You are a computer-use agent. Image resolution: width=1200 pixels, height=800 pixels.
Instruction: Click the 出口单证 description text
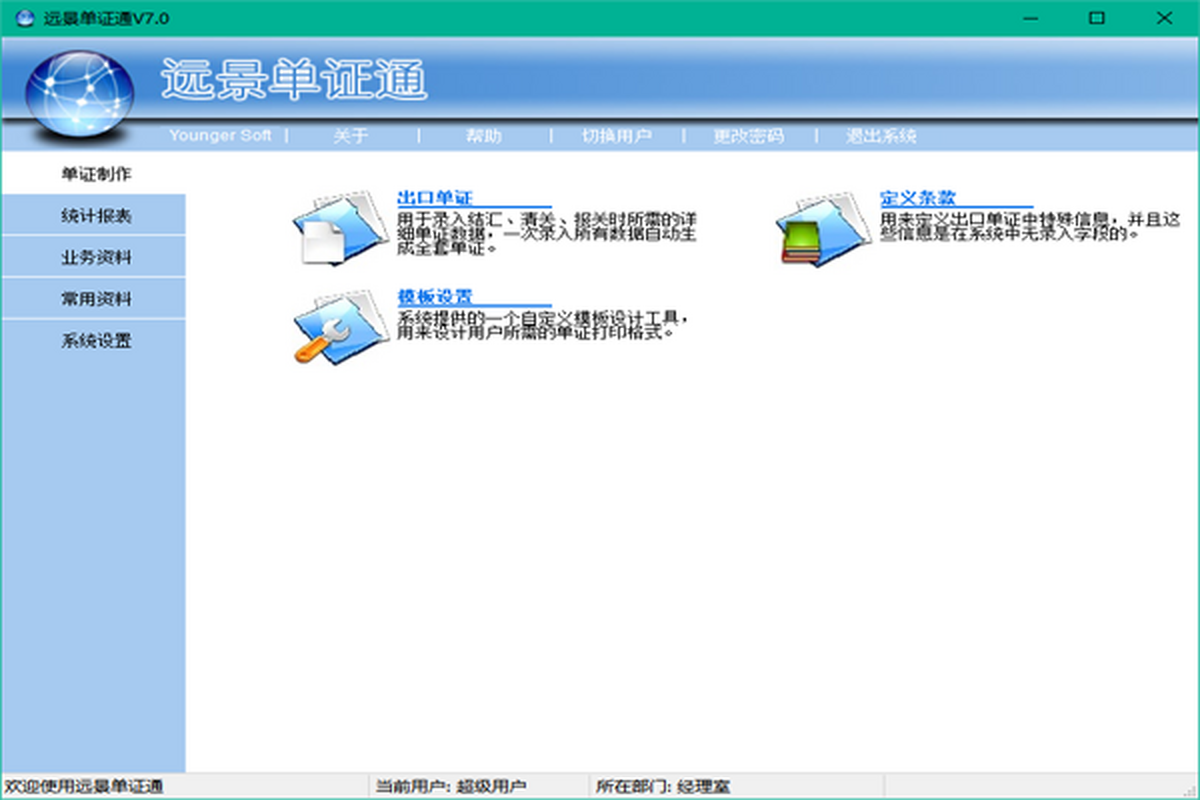tap(546, 233)
